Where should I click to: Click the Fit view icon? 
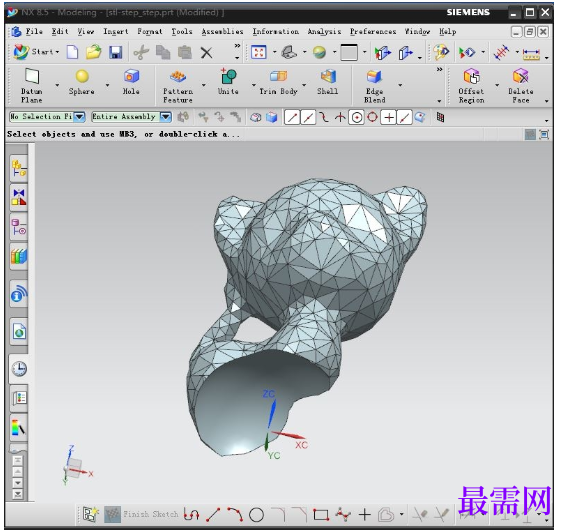pyautogui.click(x=258, y=52)
